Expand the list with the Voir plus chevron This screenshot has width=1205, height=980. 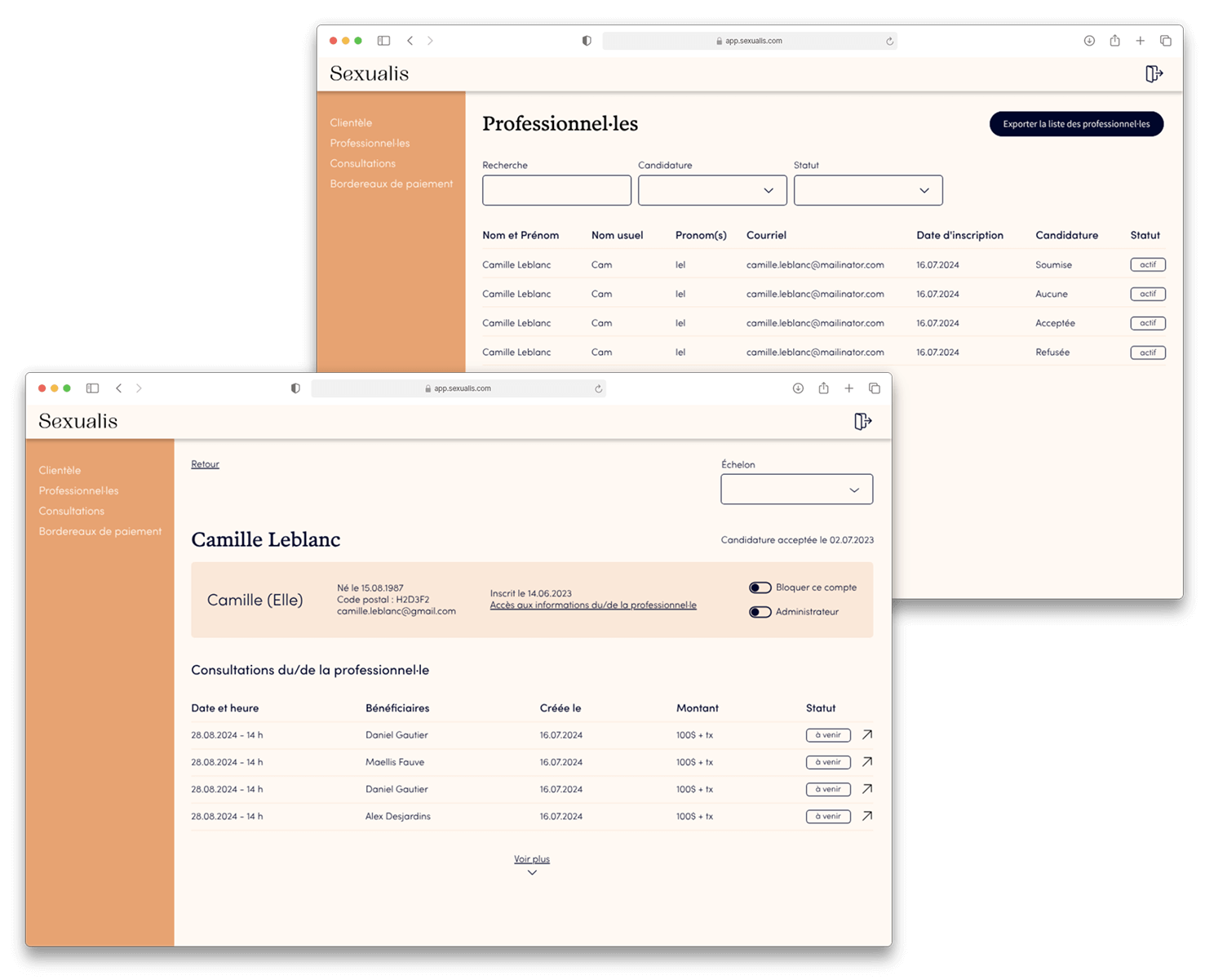click(532, 872)
